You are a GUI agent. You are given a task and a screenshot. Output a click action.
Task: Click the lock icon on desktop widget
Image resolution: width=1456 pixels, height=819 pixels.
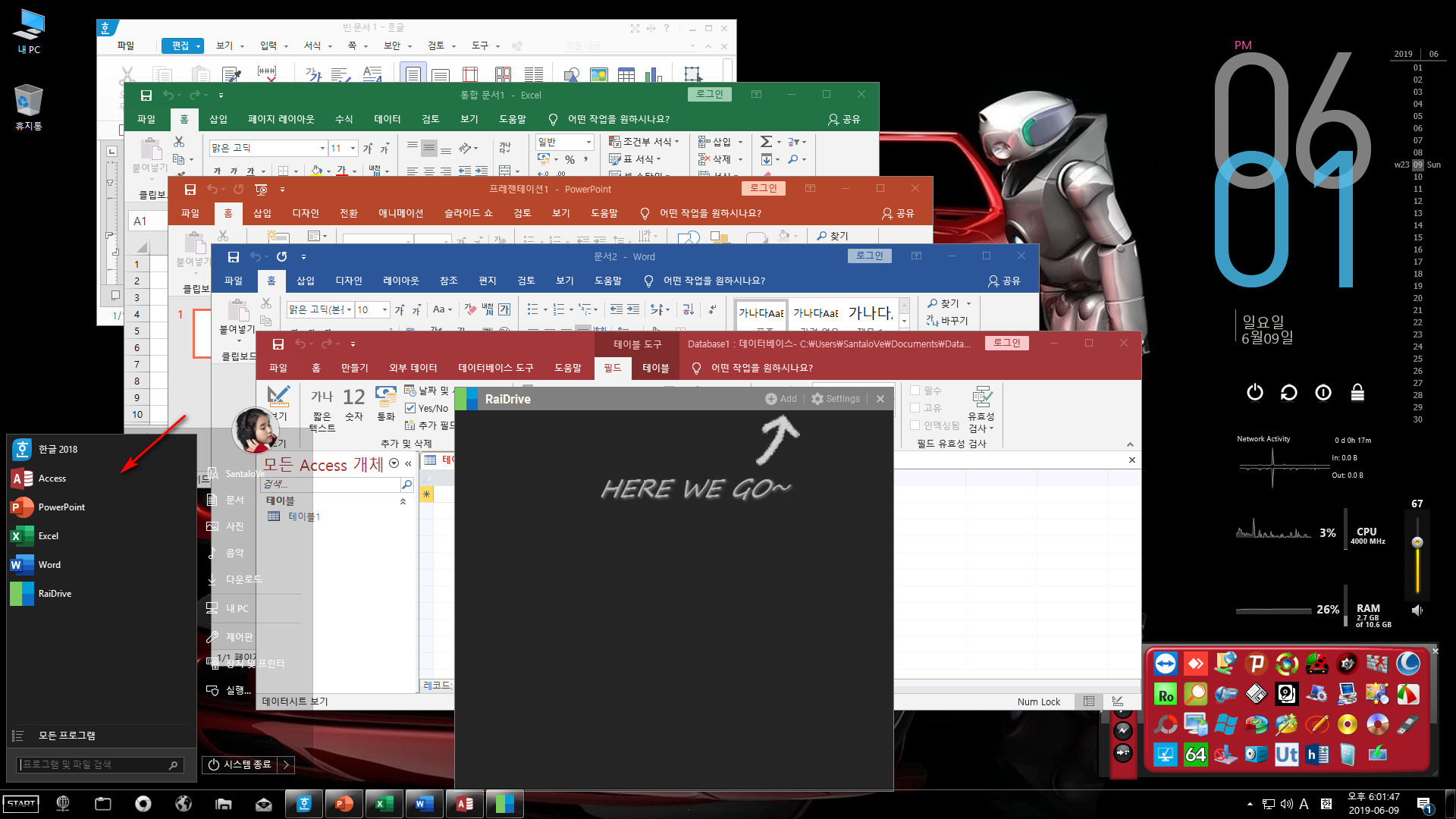(1357, 392)
